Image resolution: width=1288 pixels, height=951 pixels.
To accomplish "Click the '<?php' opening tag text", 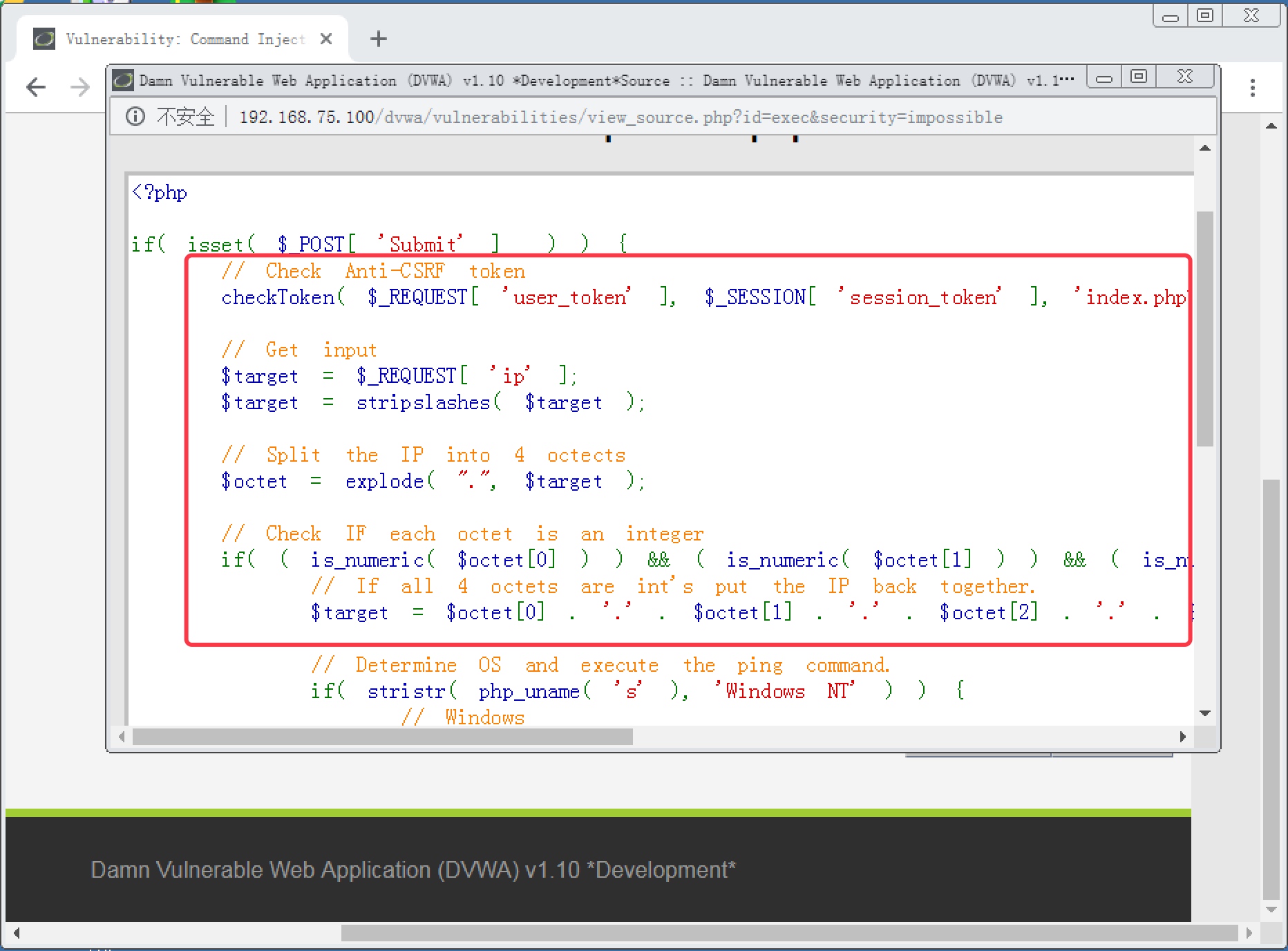I will coord(159,192).
